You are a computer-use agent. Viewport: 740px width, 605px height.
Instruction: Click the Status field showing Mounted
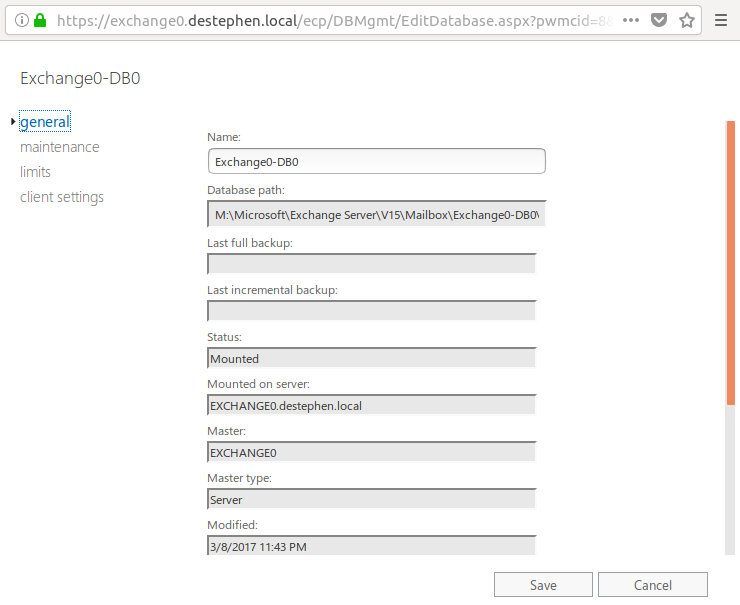(371, 358)
